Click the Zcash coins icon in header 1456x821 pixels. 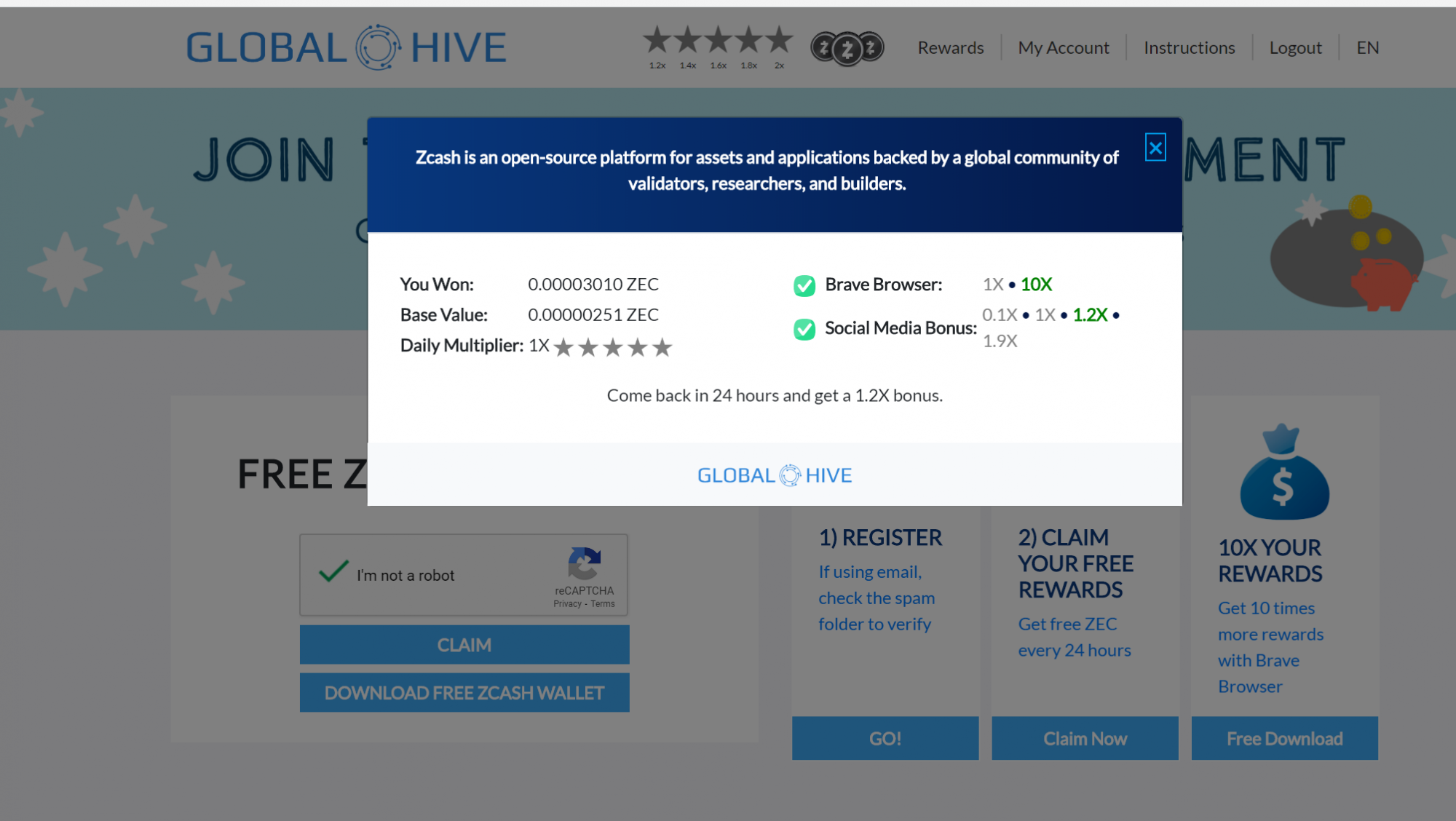pos(847,48)
